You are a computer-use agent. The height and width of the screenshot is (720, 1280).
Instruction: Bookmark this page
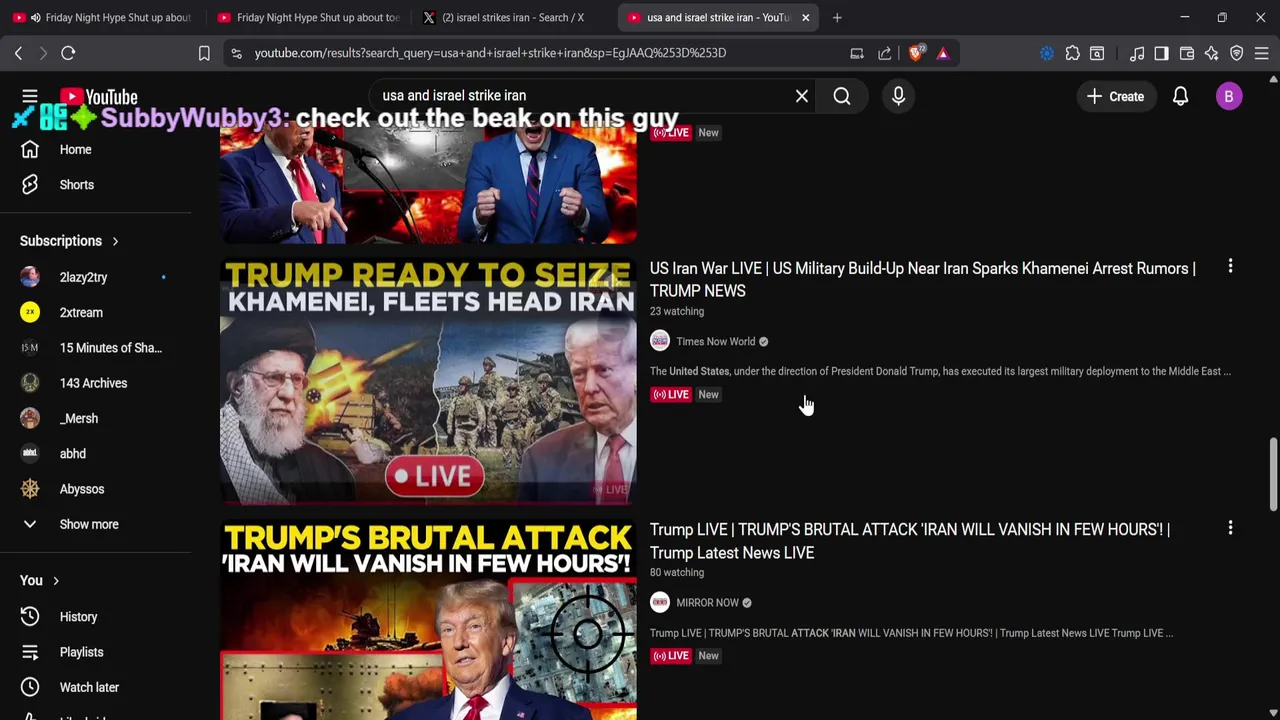(204, 53)
